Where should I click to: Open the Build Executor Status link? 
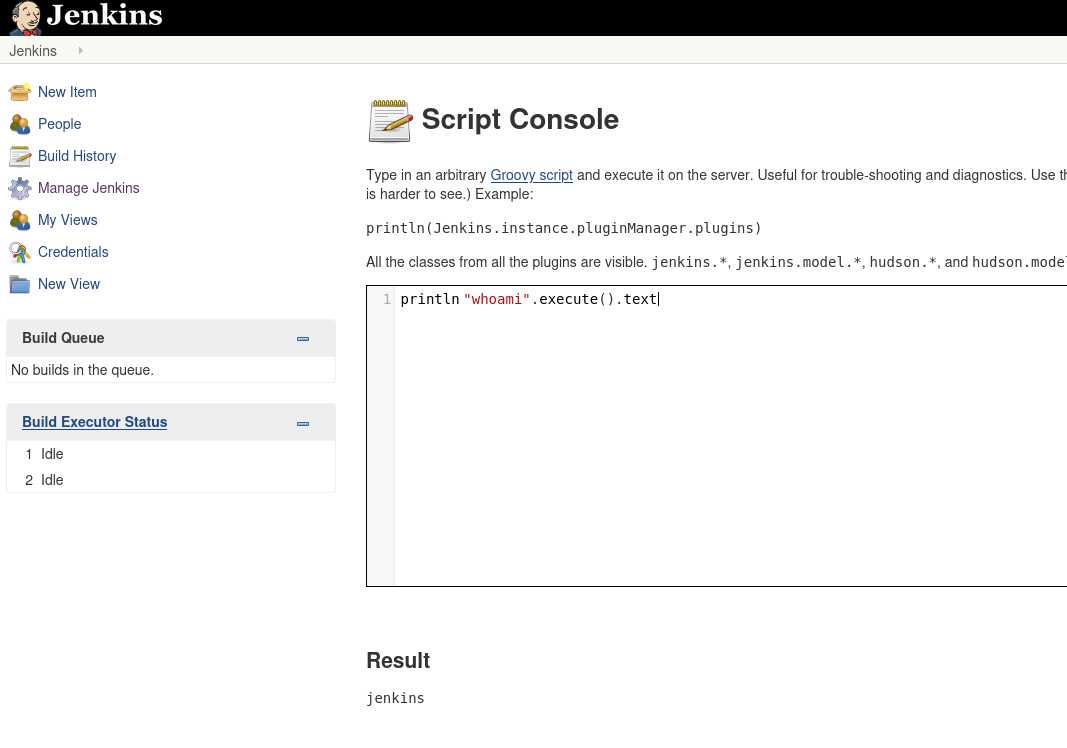(95, 422)
